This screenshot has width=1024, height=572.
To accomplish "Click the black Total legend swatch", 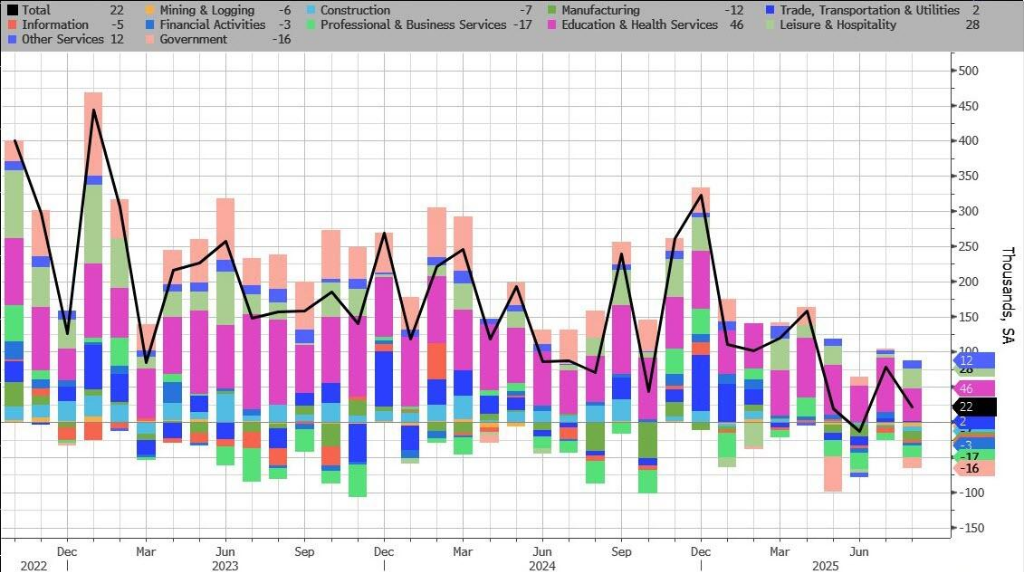I will coord(10,10).
